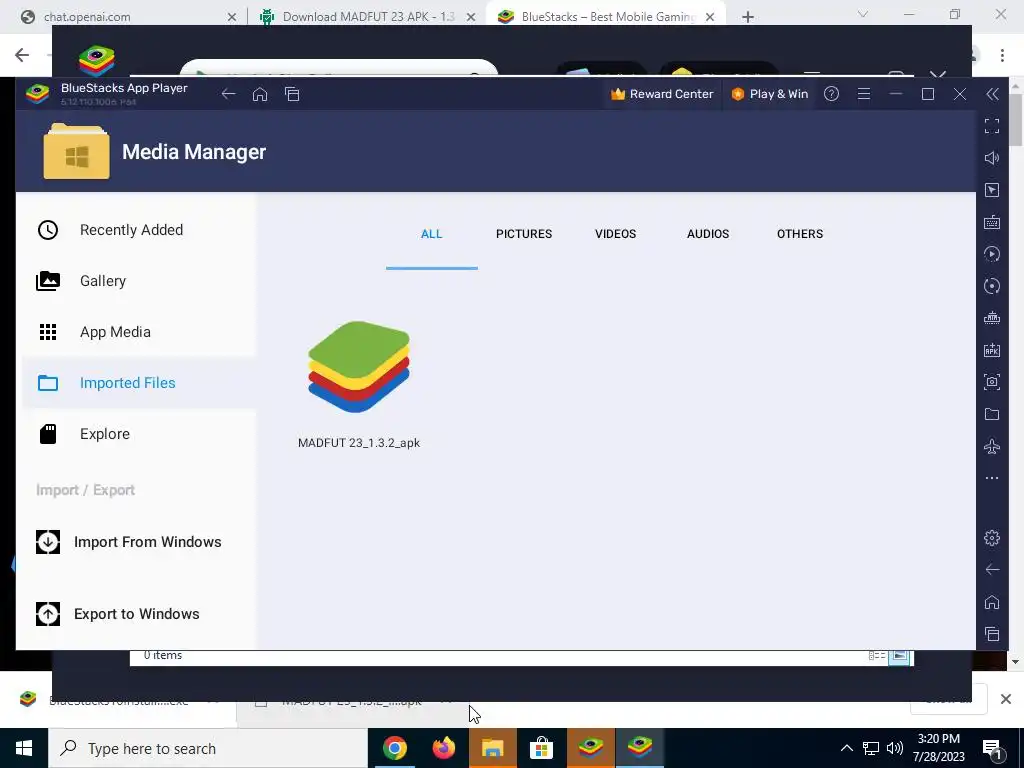Viewport: 1024px width, 768px height.
Task: Switch to PICTURES tab
Action: click(524, 234)
